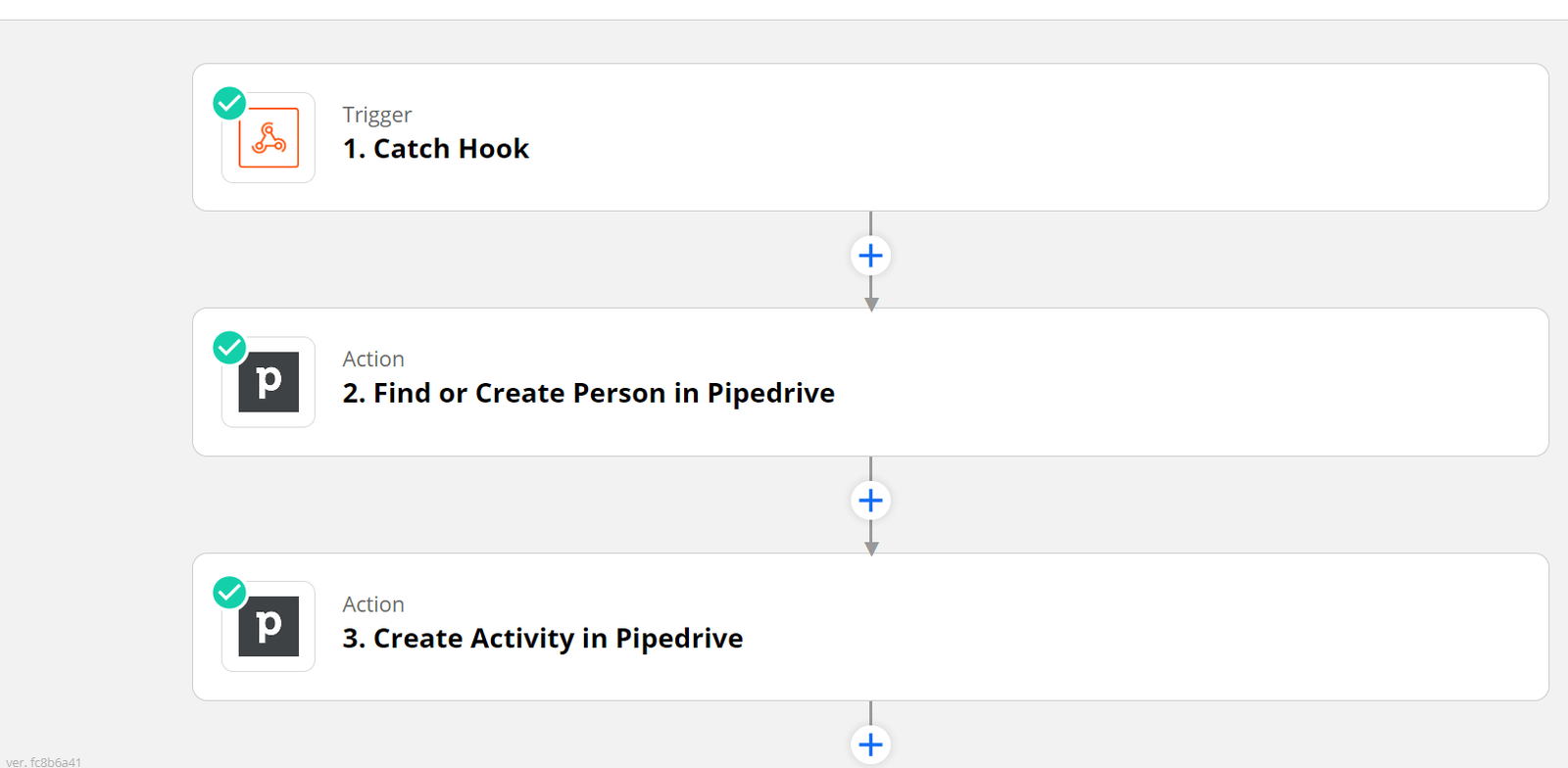Click the green checkmark on Catch Hook step

coord(229,103)
